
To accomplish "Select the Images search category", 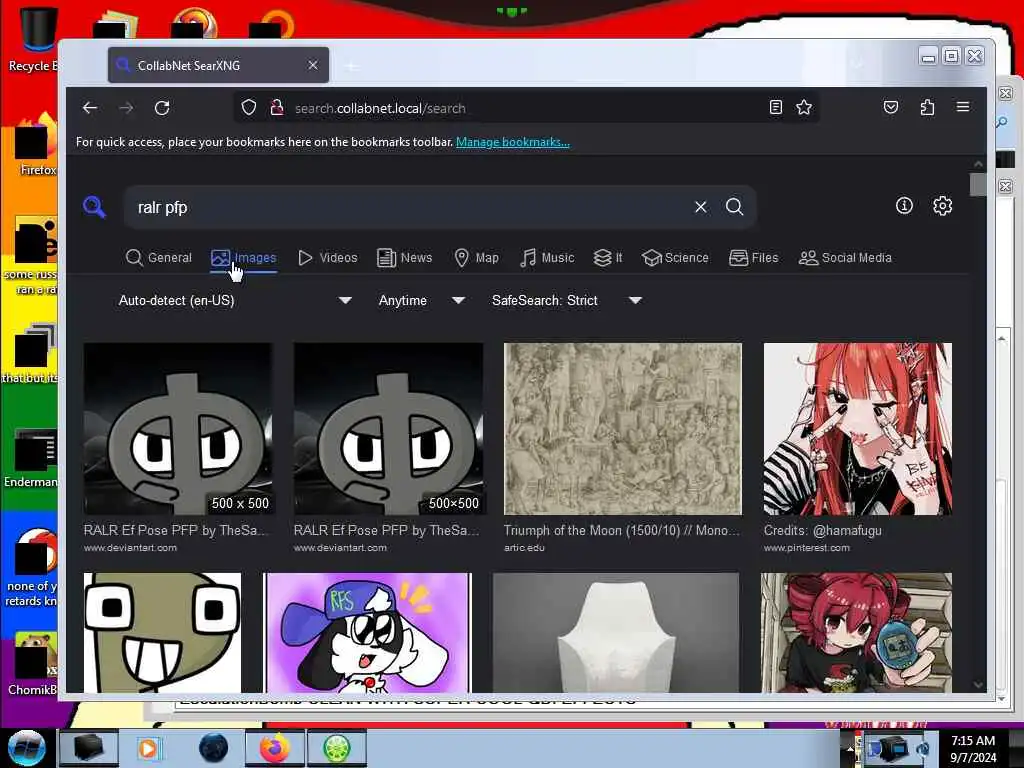I will (244, 258).
